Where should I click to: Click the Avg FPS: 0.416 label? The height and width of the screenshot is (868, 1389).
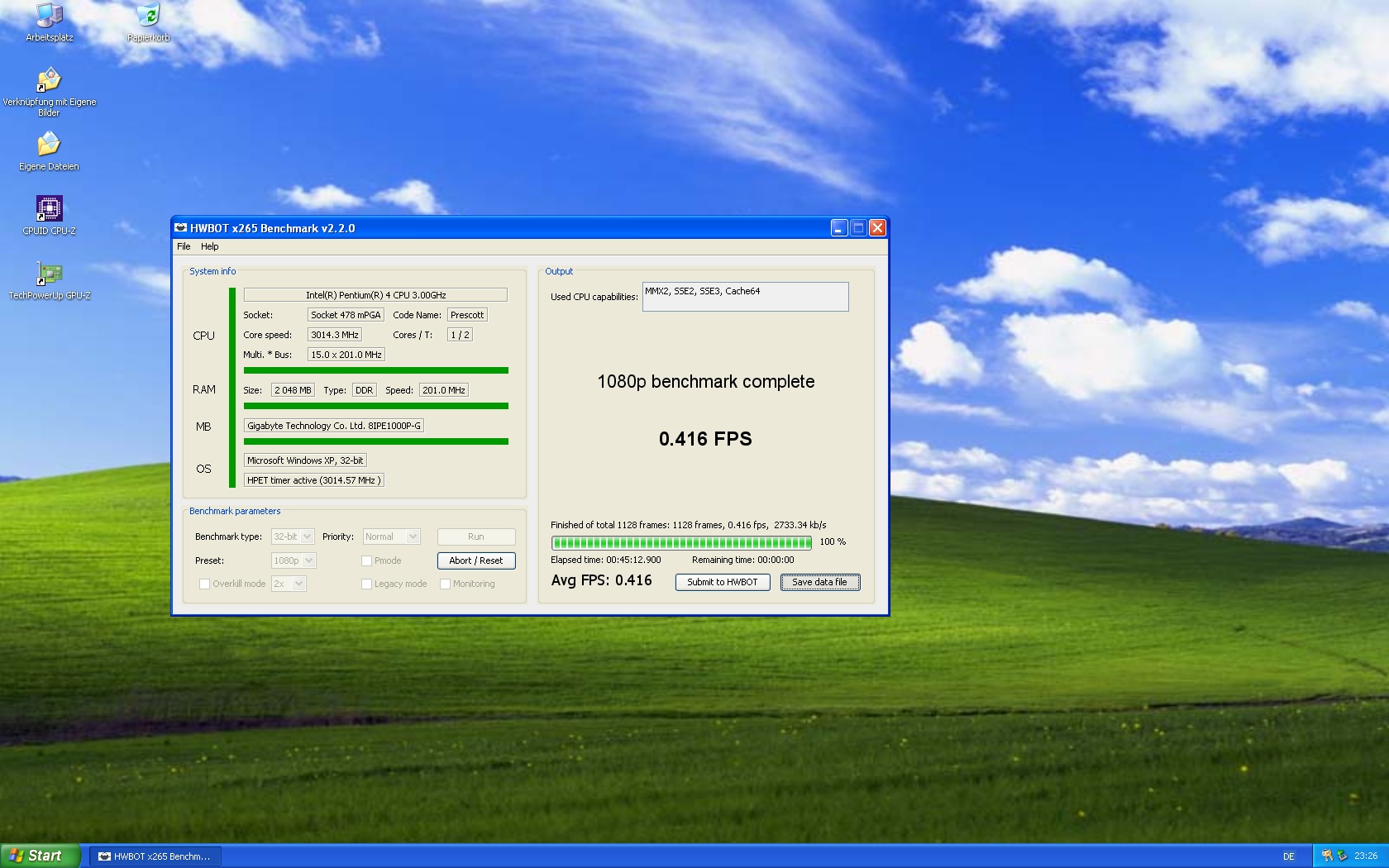(601, 580)
